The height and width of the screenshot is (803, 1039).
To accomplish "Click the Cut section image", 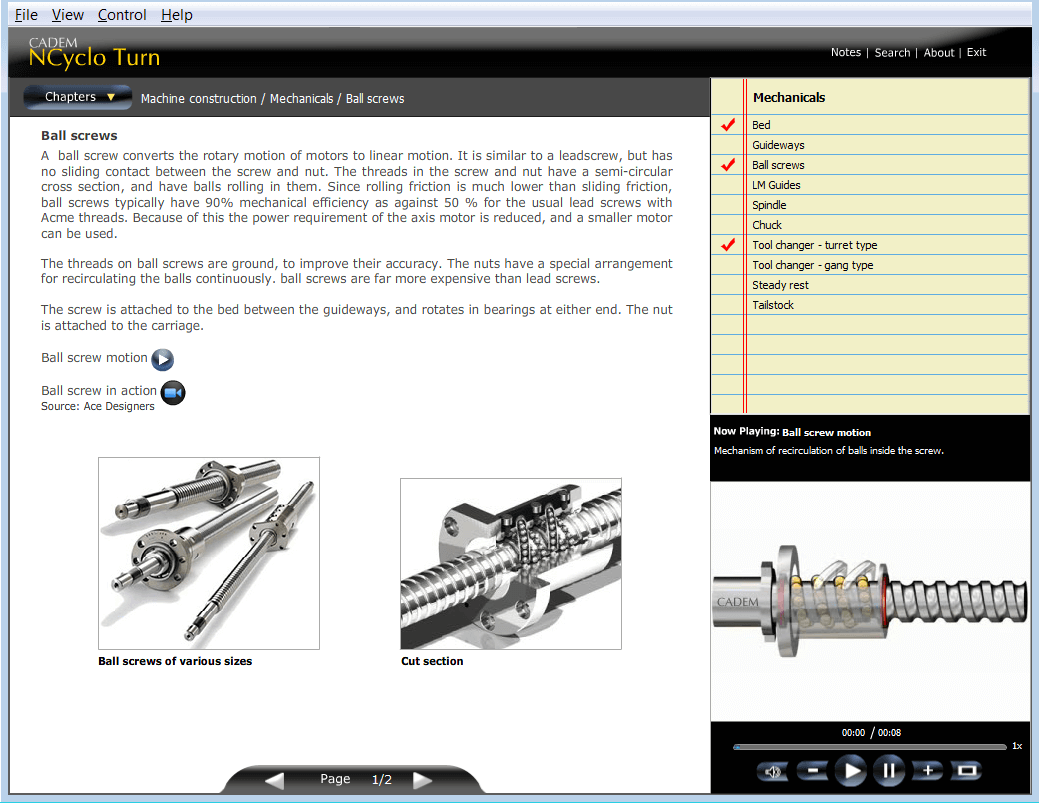I will pos(511,564).
